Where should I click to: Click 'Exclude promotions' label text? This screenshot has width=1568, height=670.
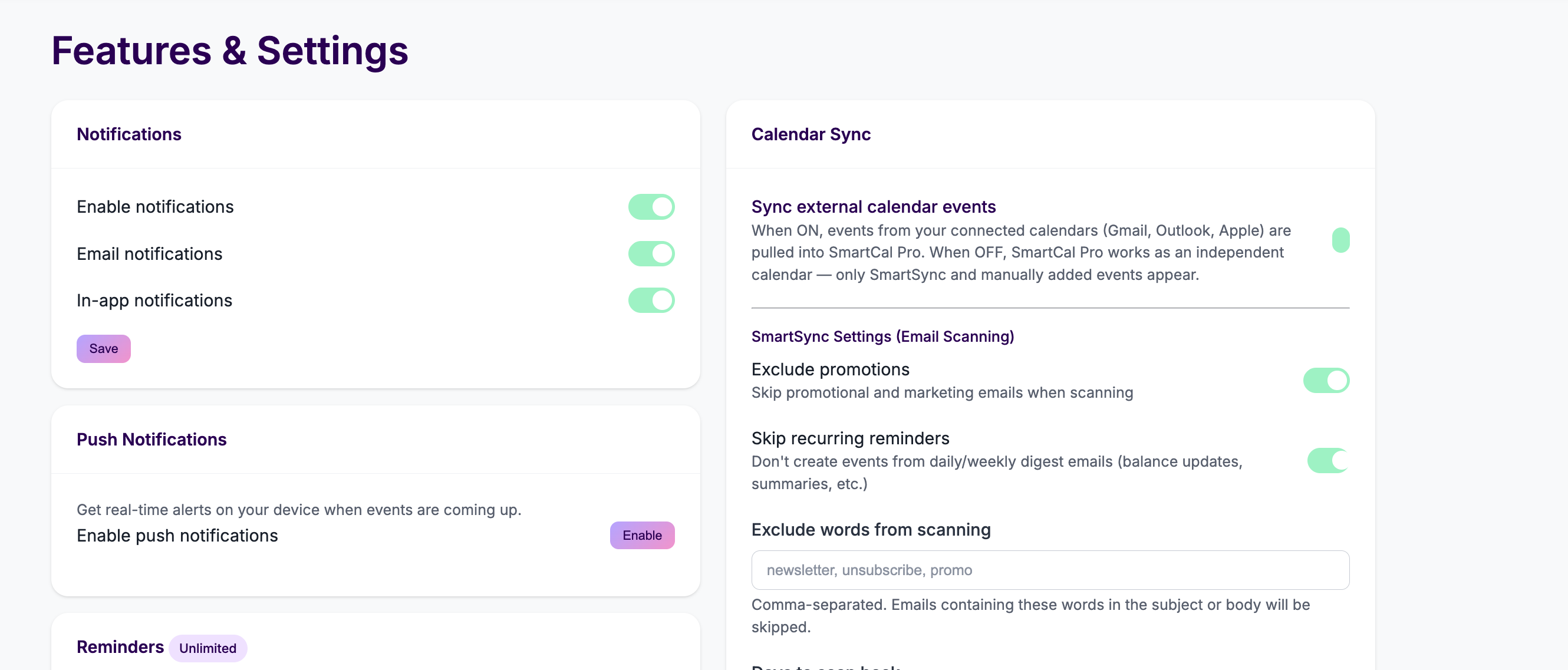(x=830, y=369)
